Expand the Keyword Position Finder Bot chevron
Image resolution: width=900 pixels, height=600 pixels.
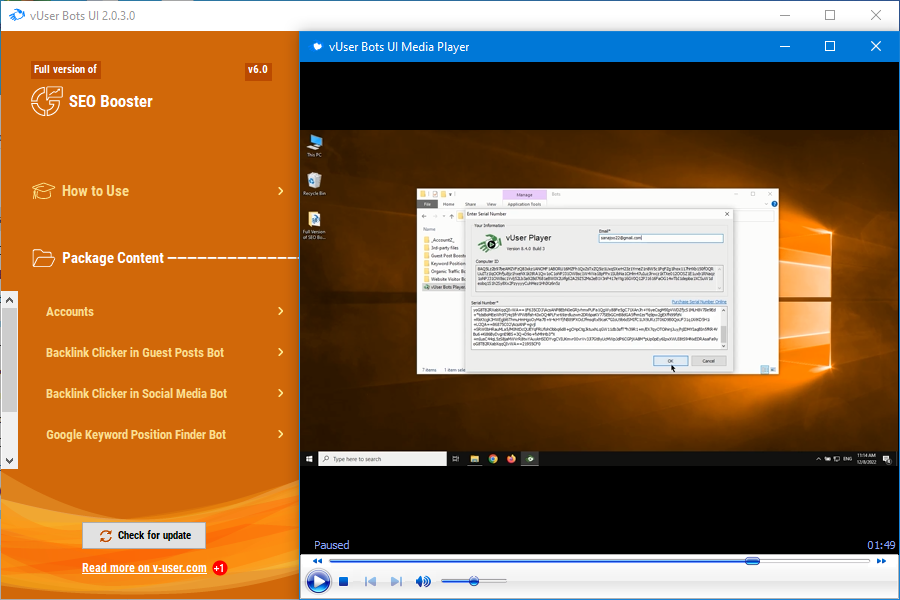click(281, 434)
